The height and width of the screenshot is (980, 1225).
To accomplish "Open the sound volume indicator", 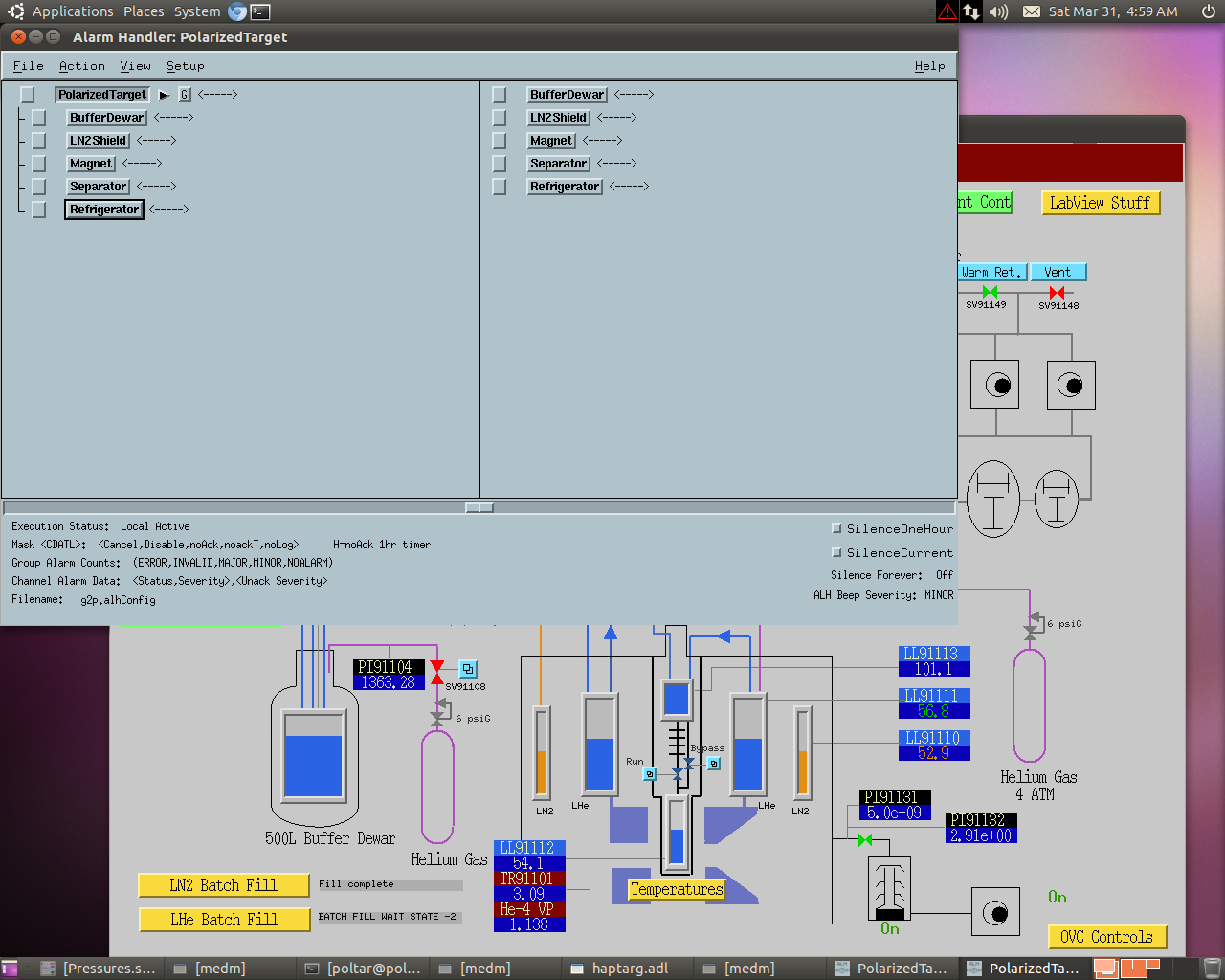I will pyautogui.click(x=998, y=11).
